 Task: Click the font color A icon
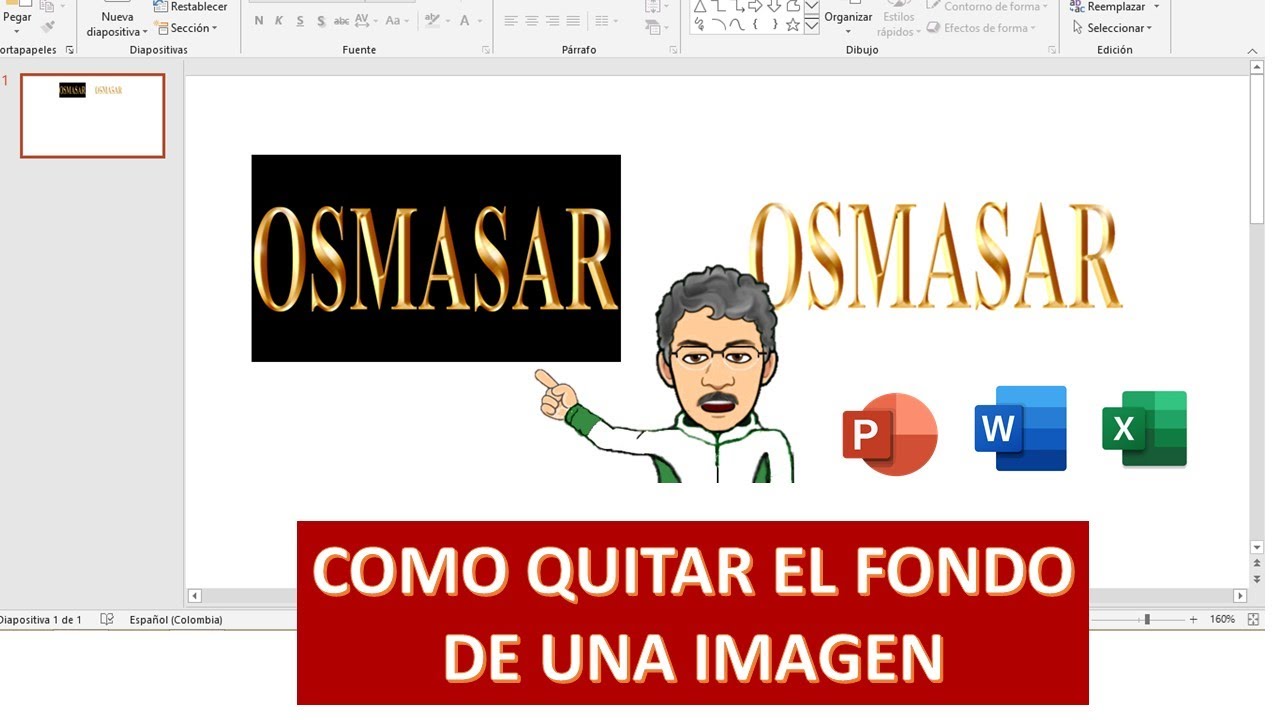(x=465, y=21)
